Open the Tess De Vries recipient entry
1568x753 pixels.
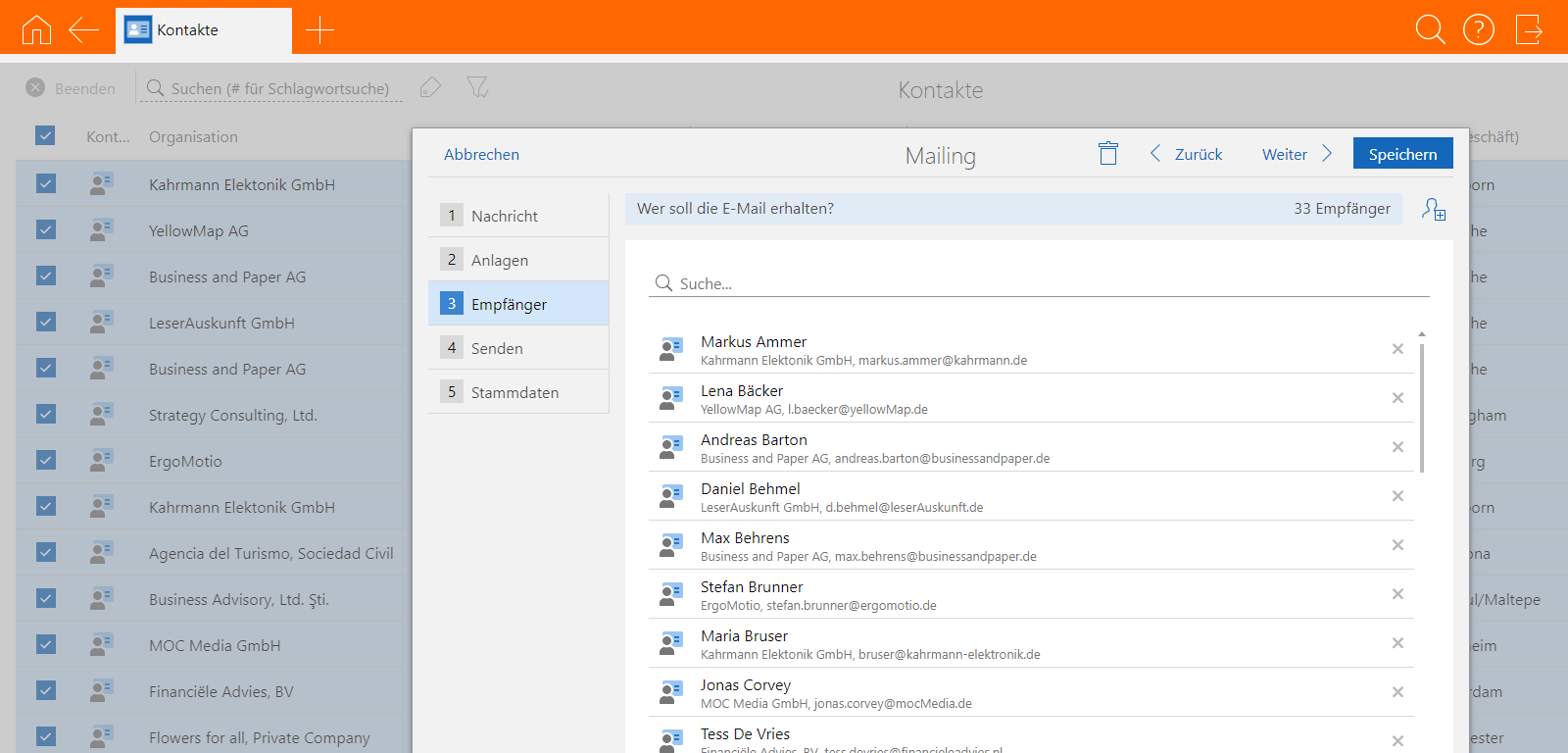(x=1031, y=737)
